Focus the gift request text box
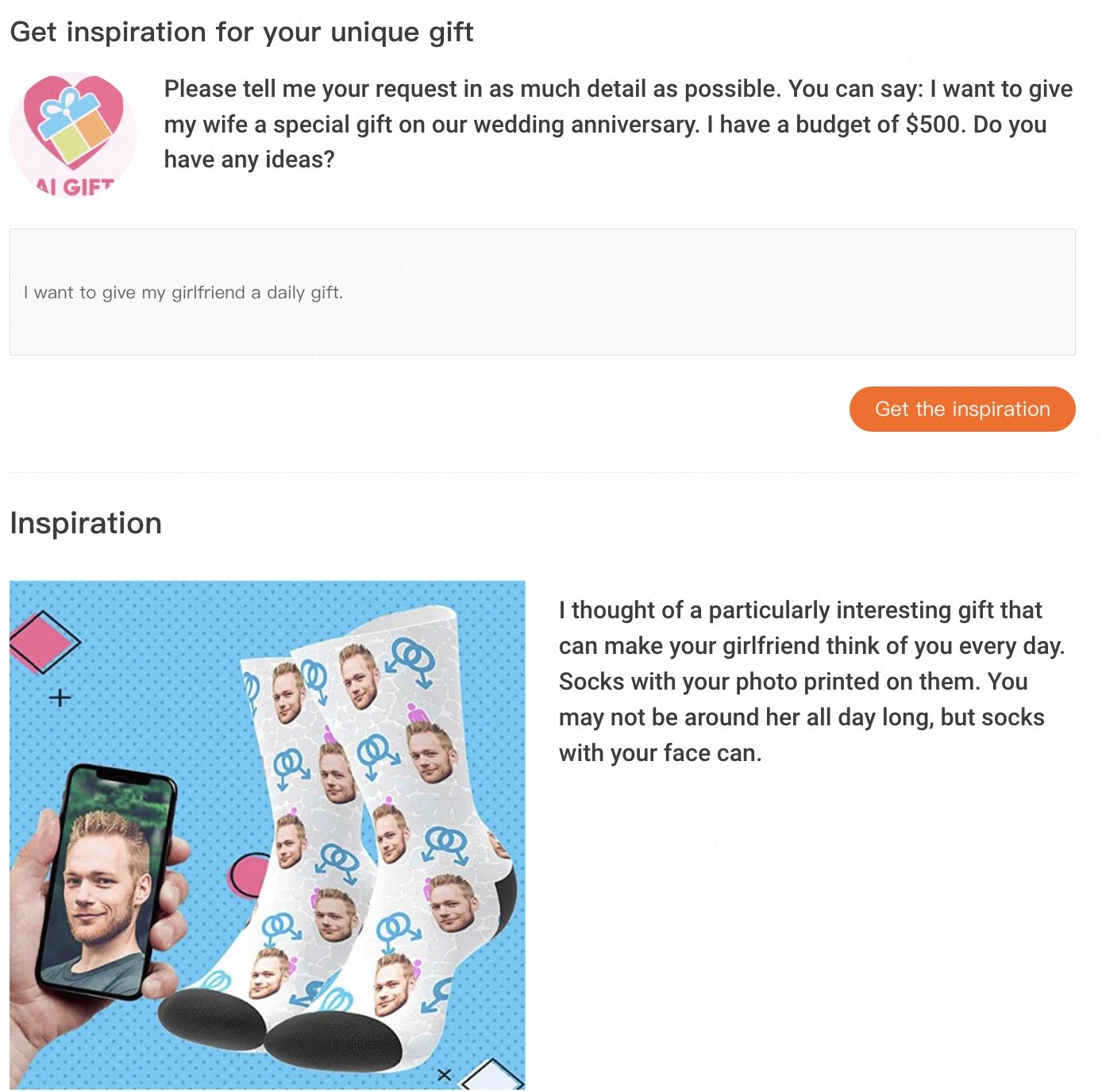This screenshot has width=1102, height=1092. pos(542,292)
